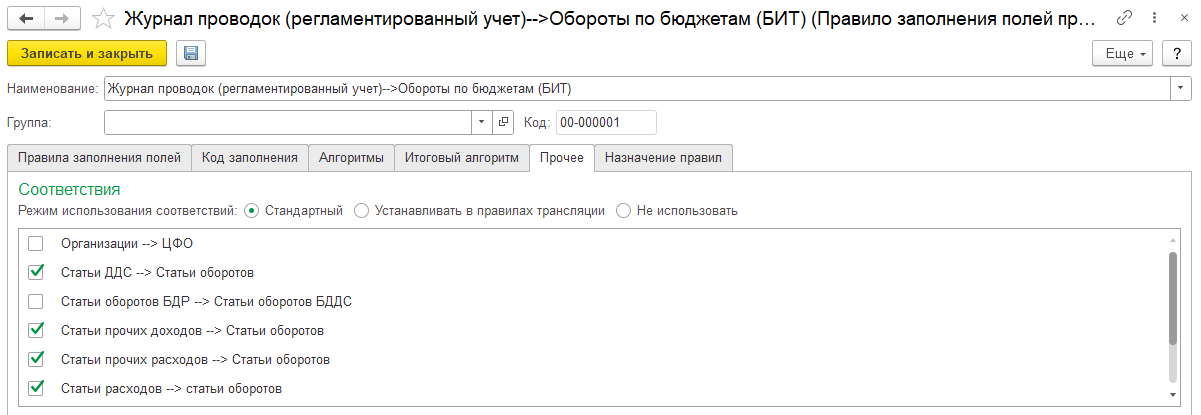Click the floppy disk save icon
The width and height of the screenshot is (1201, 415).
tap(191, 54)
